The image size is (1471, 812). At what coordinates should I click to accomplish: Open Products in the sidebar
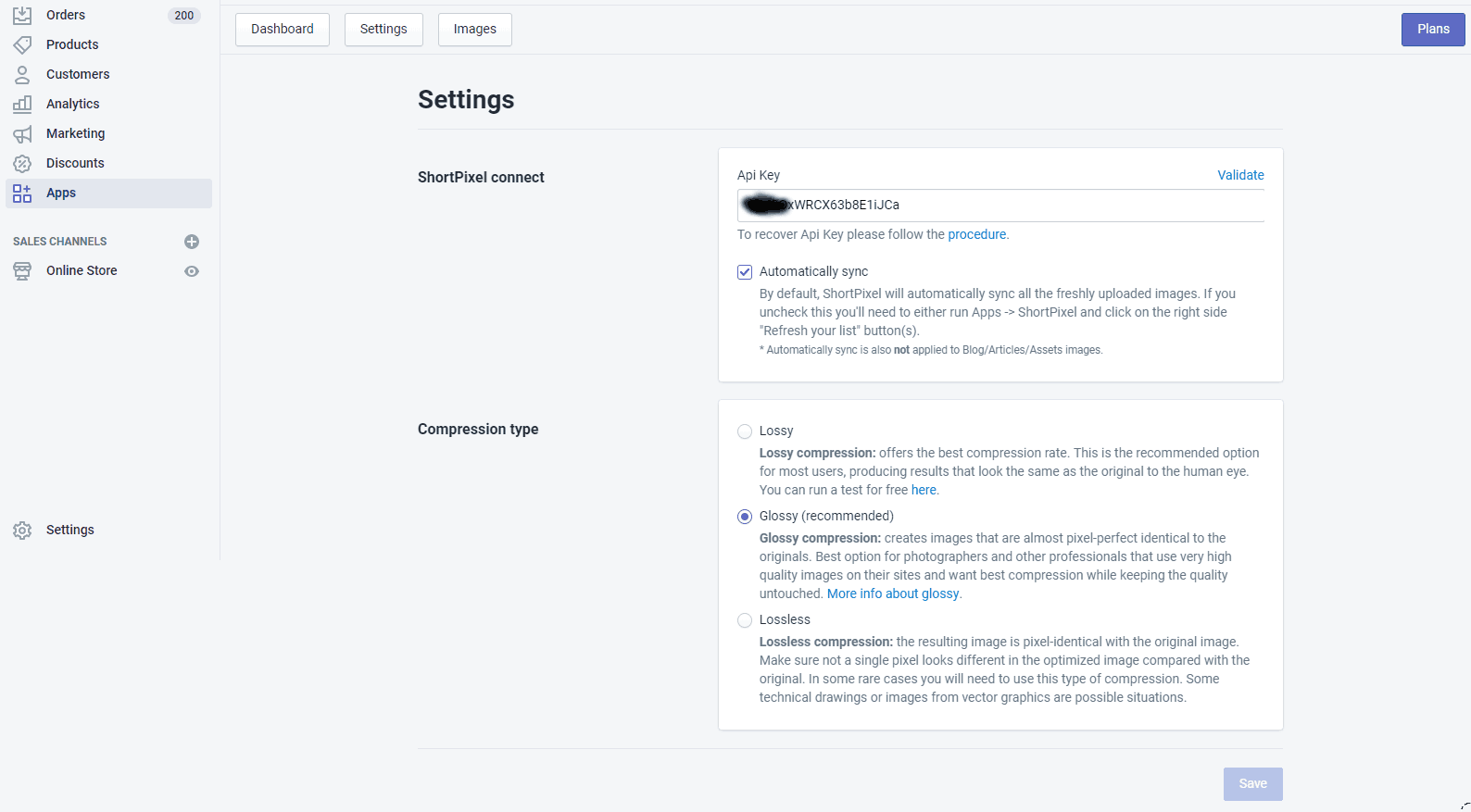point(72,44)
